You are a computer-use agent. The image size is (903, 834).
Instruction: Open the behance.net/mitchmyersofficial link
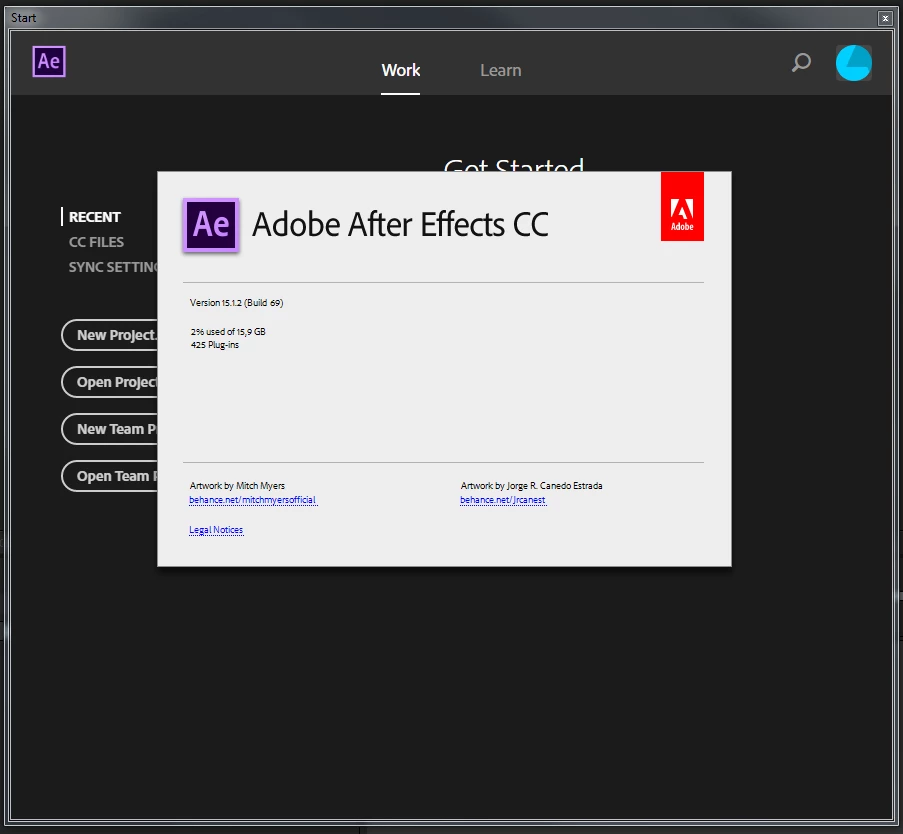(x=253, y=500)
